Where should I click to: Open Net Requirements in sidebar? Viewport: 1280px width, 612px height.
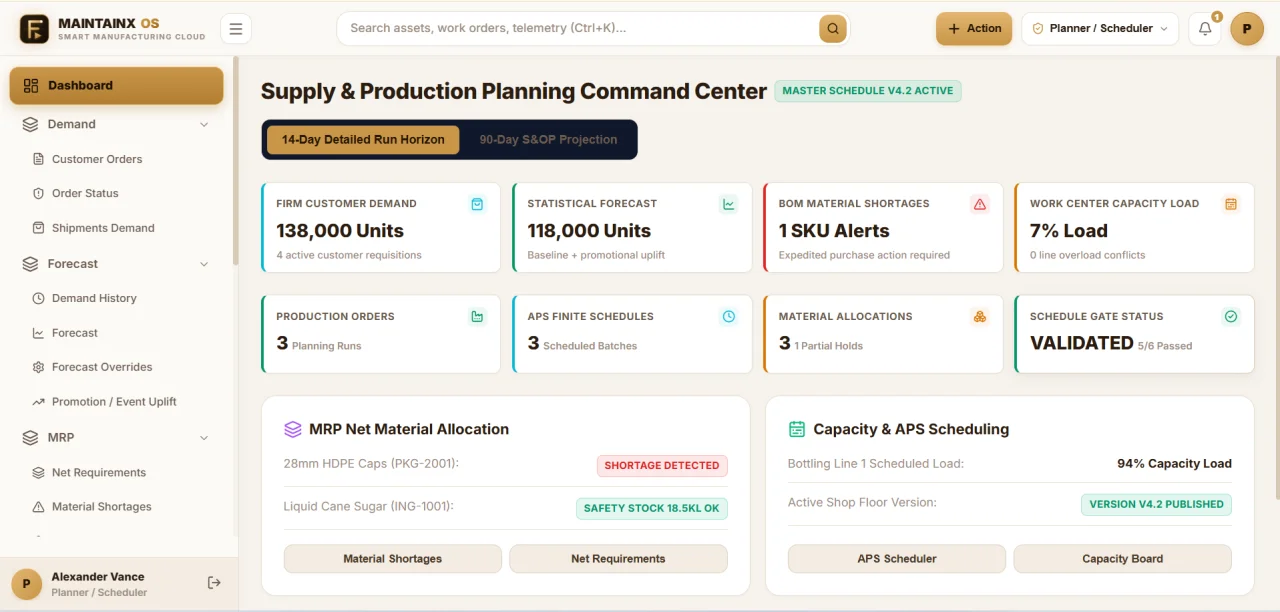(x=99, y=473)
